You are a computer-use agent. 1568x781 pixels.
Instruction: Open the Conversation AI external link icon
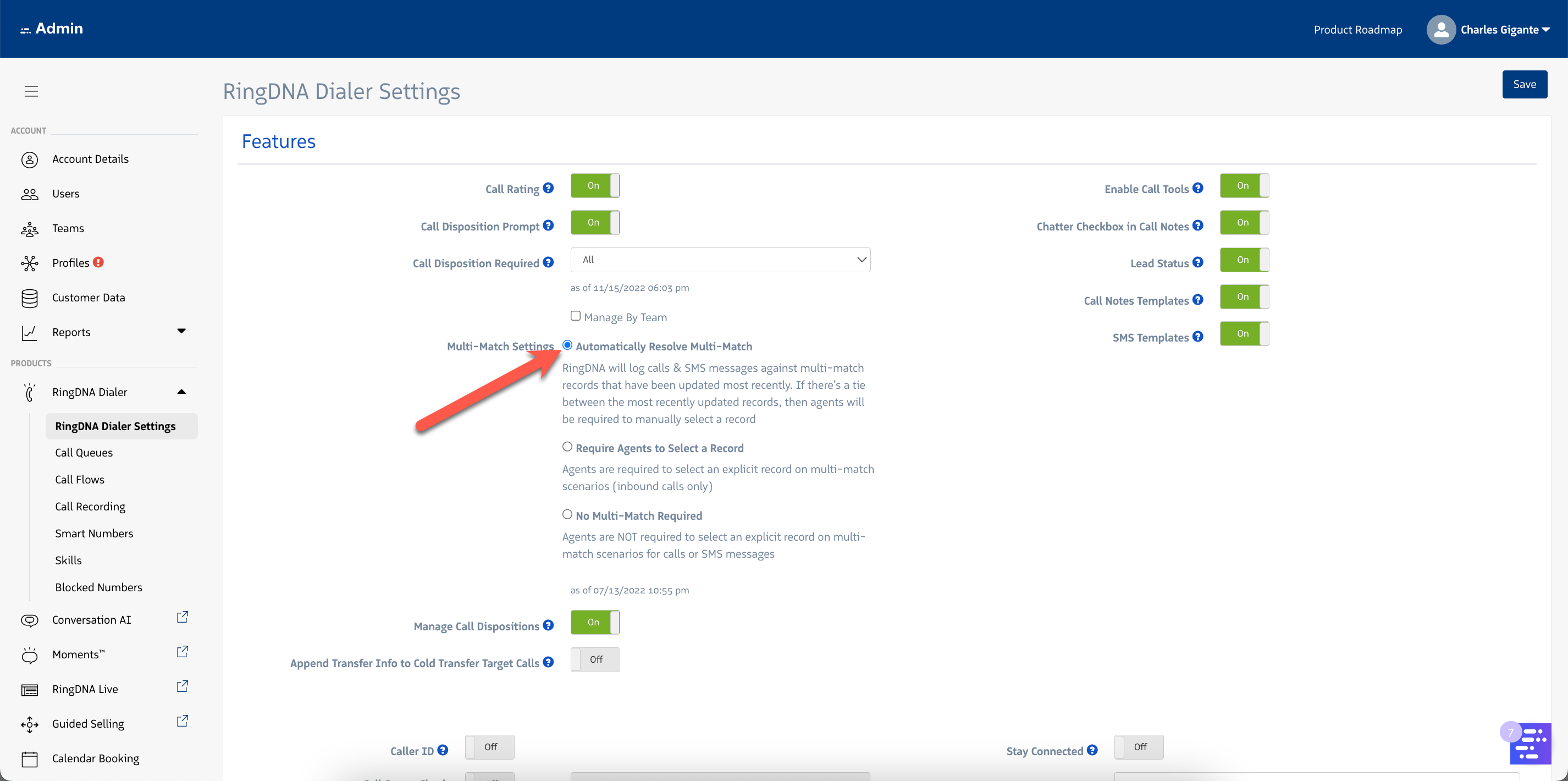point(182,617)
